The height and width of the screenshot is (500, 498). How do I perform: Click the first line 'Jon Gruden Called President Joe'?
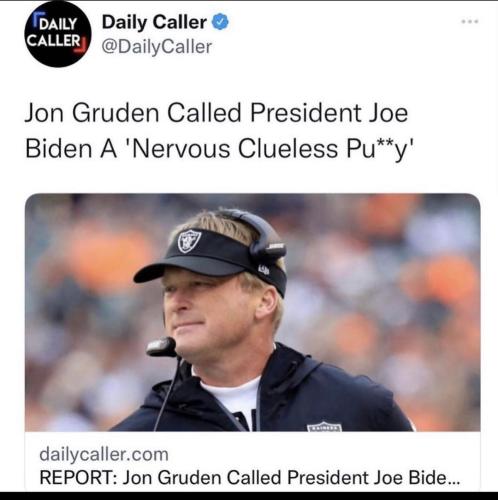(x=216, y=113)
